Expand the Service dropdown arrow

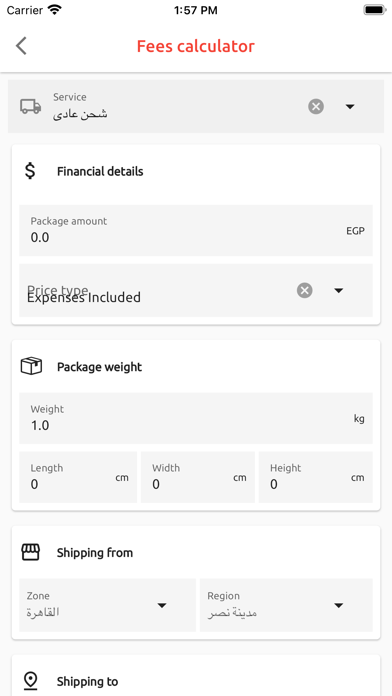350,107
